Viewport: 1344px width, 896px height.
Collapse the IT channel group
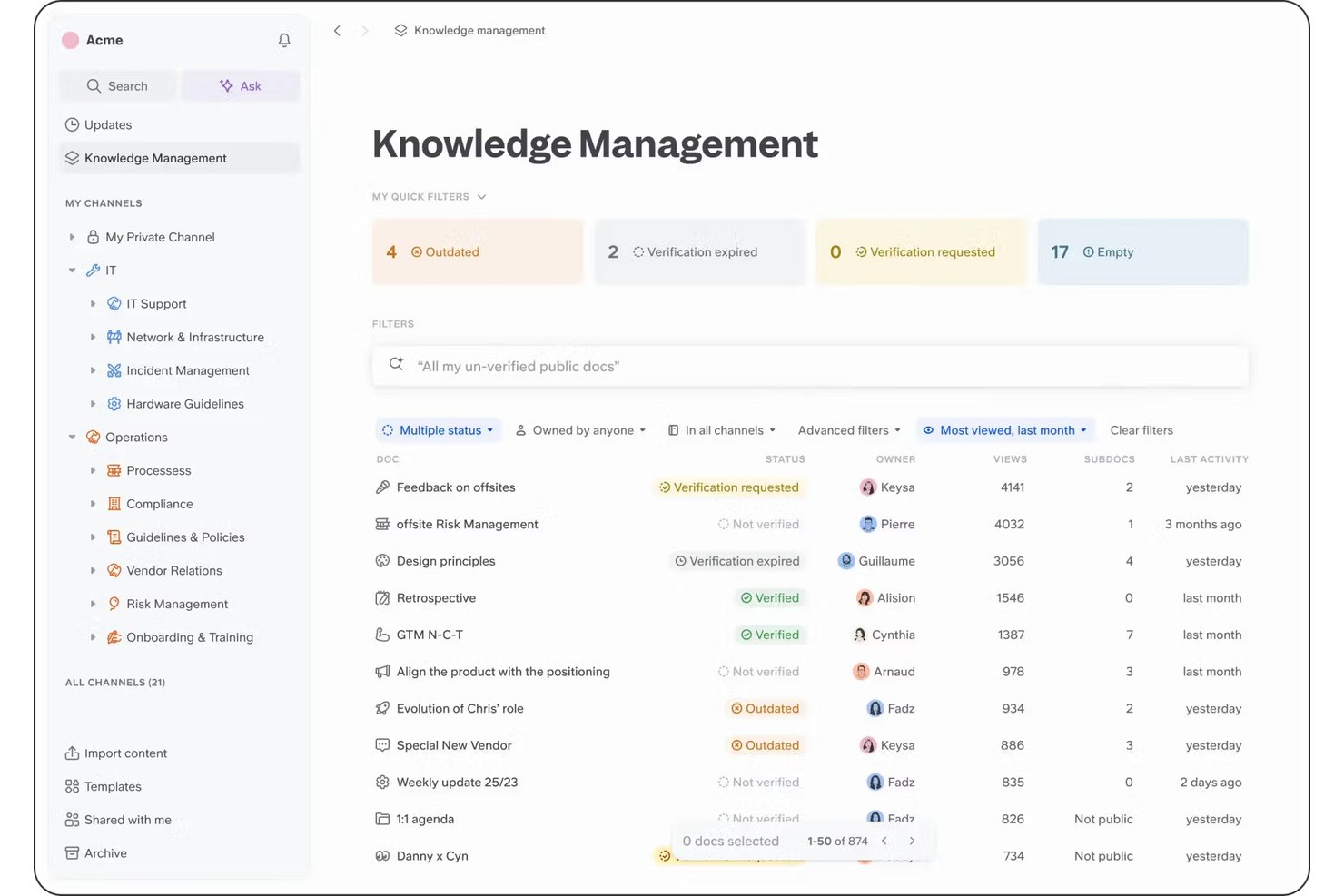72,271
